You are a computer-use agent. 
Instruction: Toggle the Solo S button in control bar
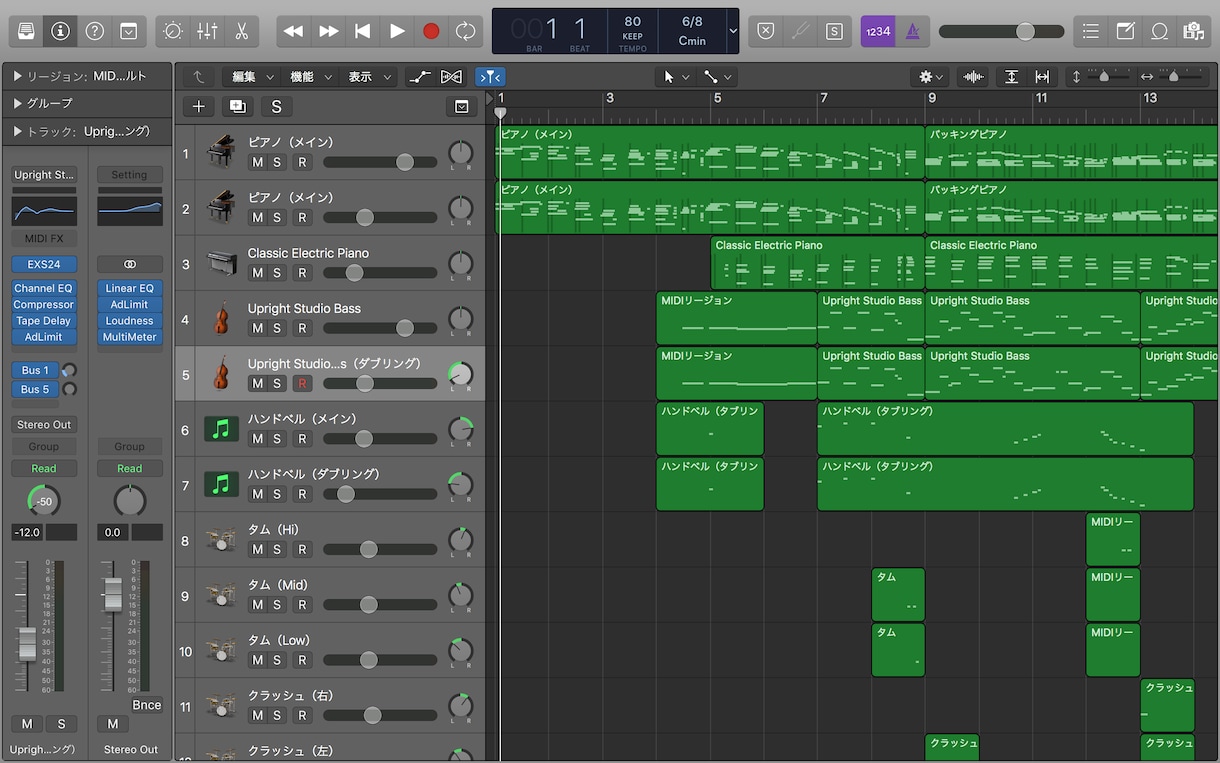click(834, 31)
